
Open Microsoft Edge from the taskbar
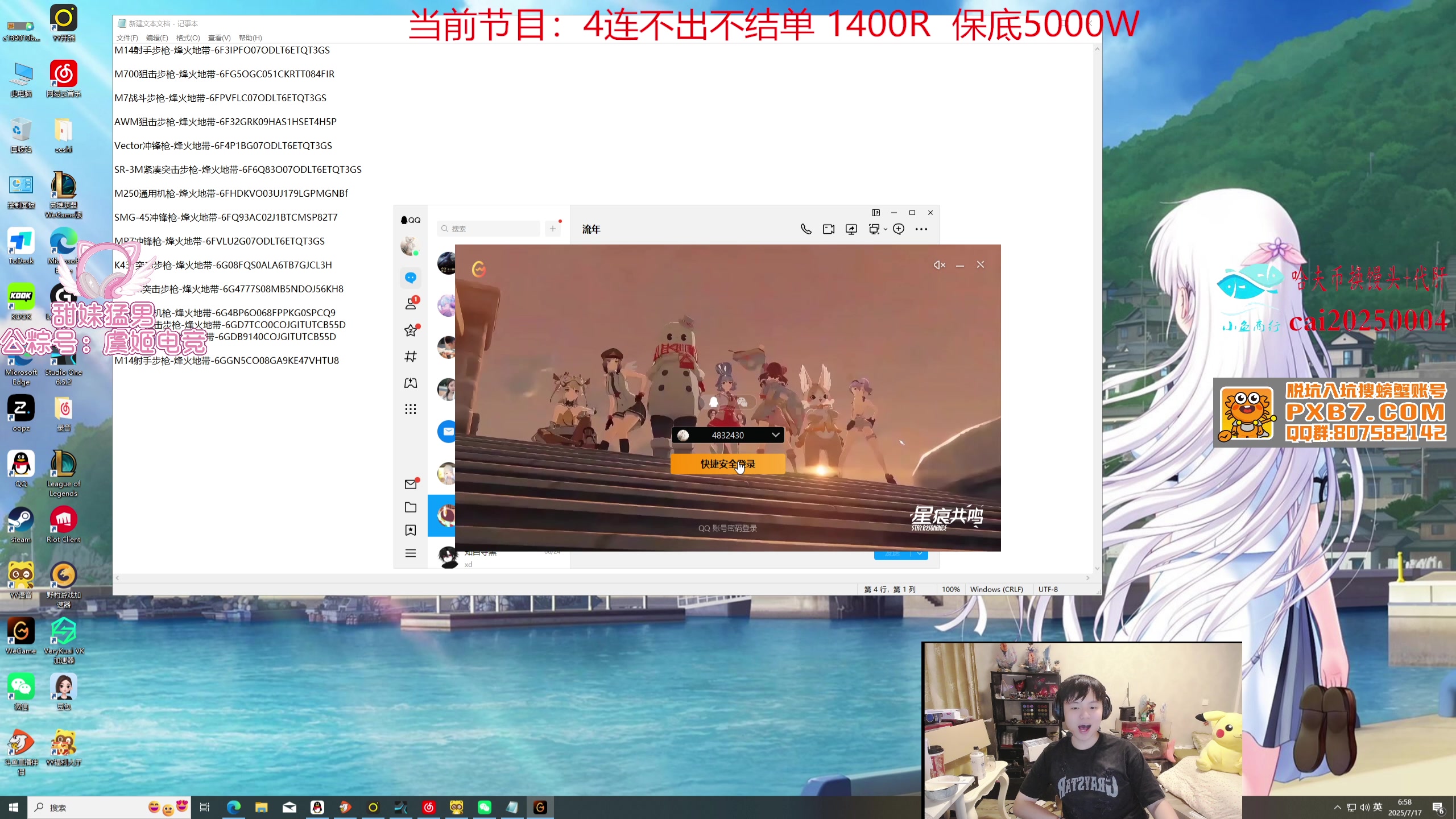click(x=233, y=807)
